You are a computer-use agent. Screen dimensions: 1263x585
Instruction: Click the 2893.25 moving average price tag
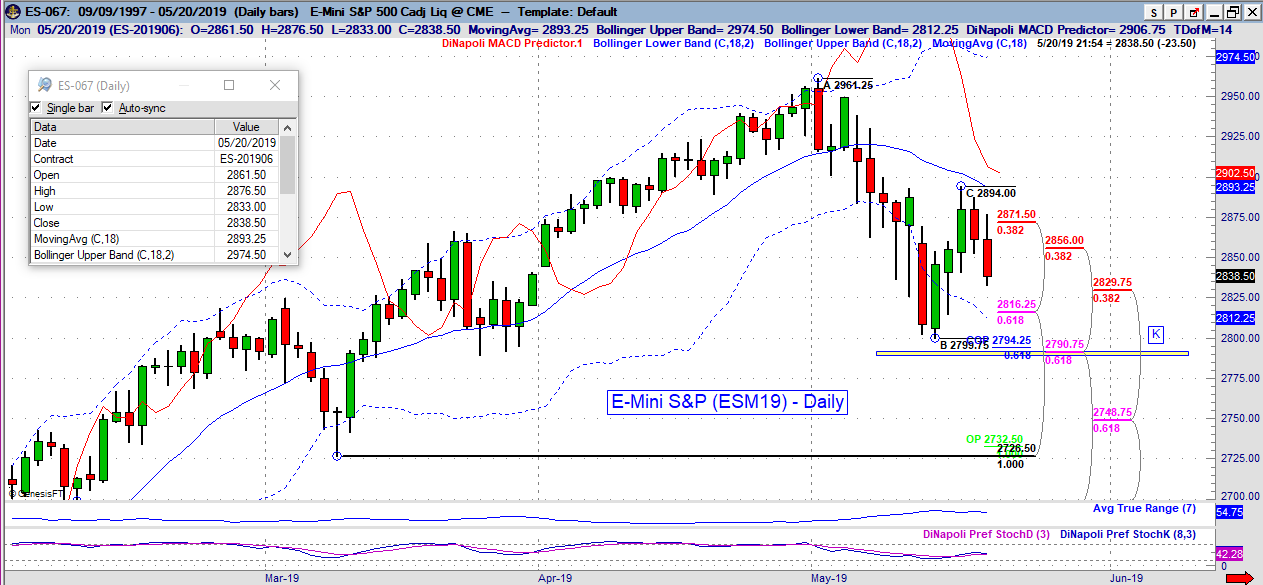1236,187
